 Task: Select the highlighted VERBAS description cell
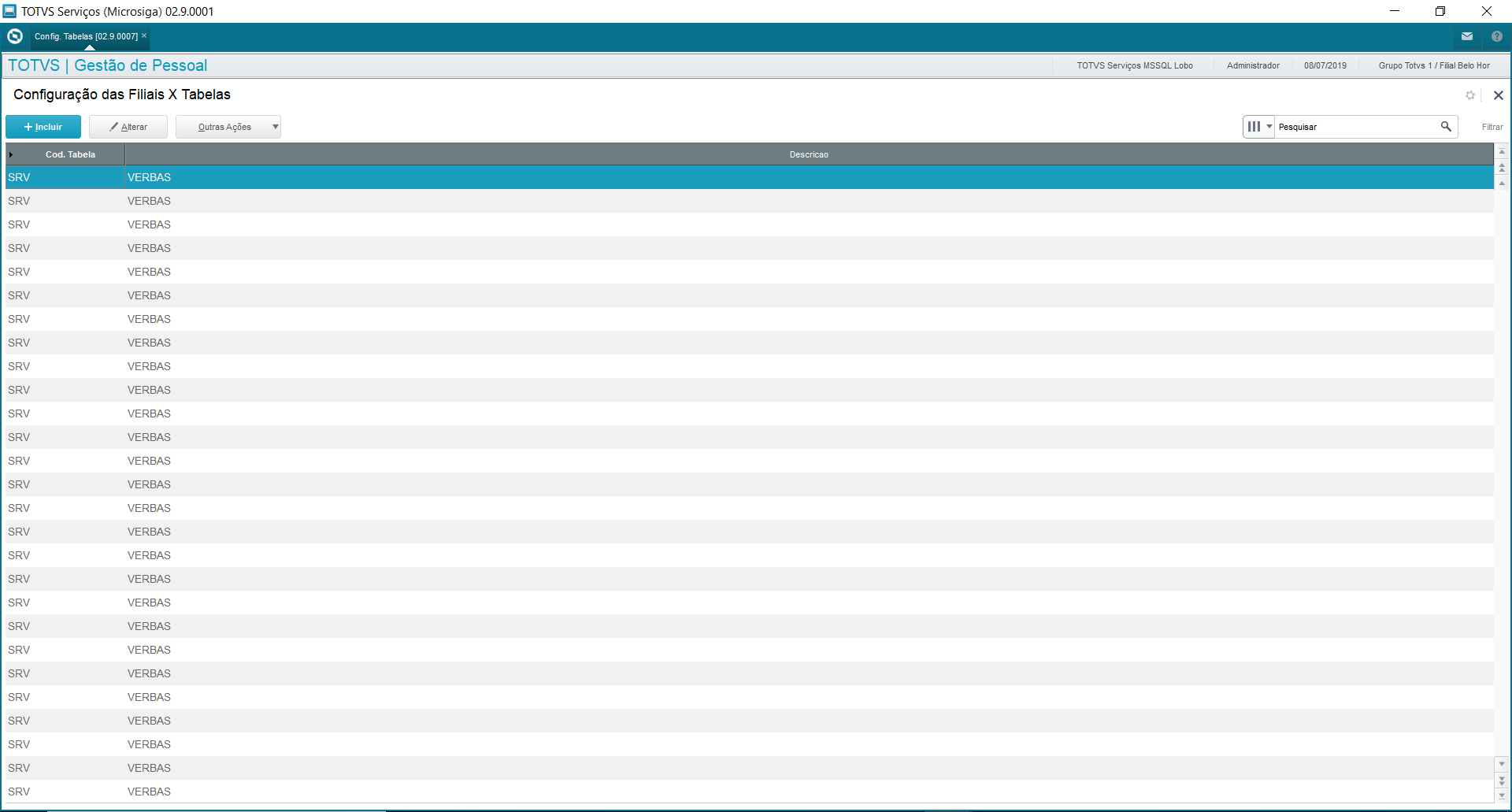810,177
